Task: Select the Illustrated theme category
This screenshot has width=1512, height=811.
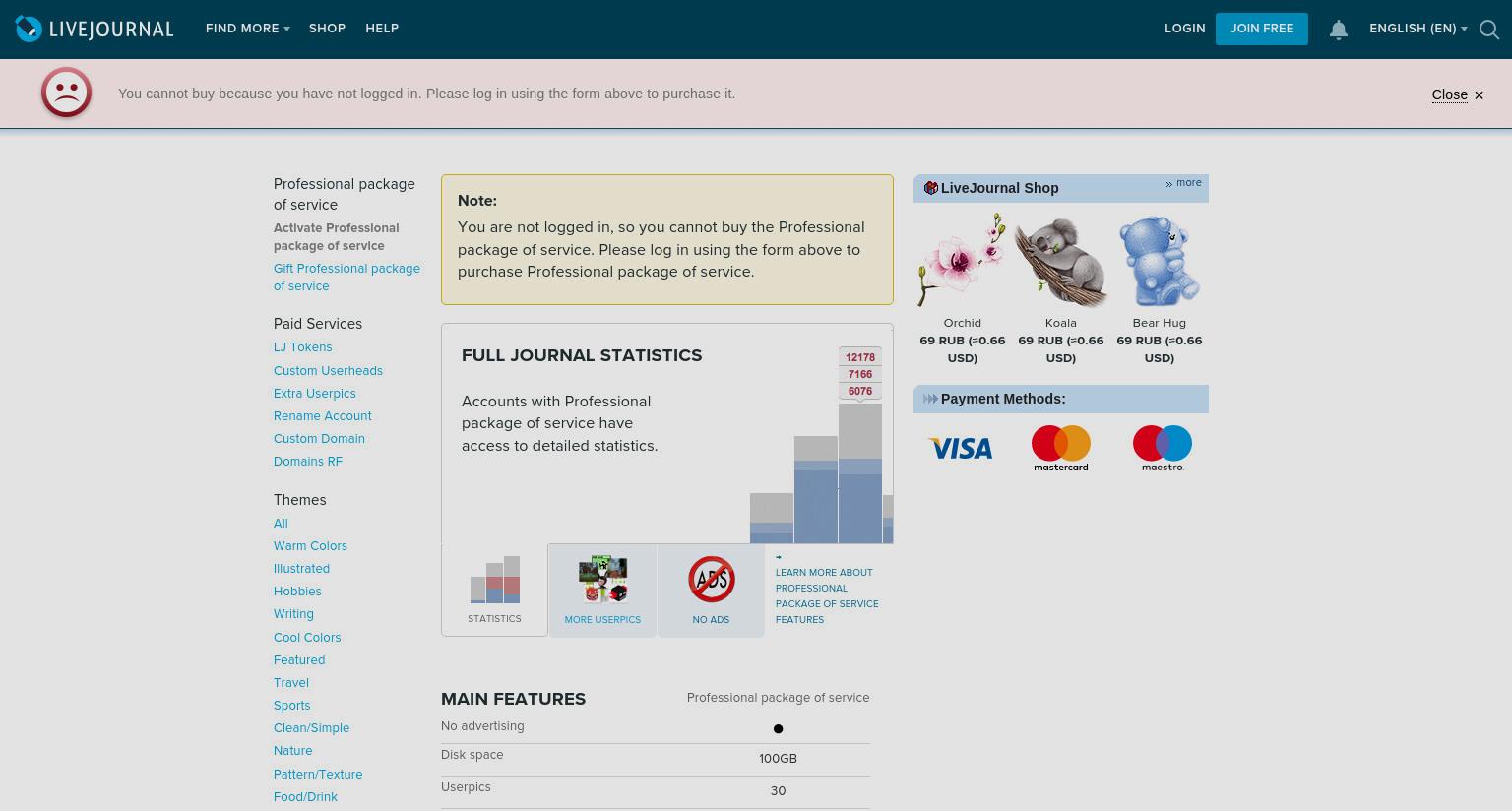Action: pyautogui.click(x=301, y=569)
